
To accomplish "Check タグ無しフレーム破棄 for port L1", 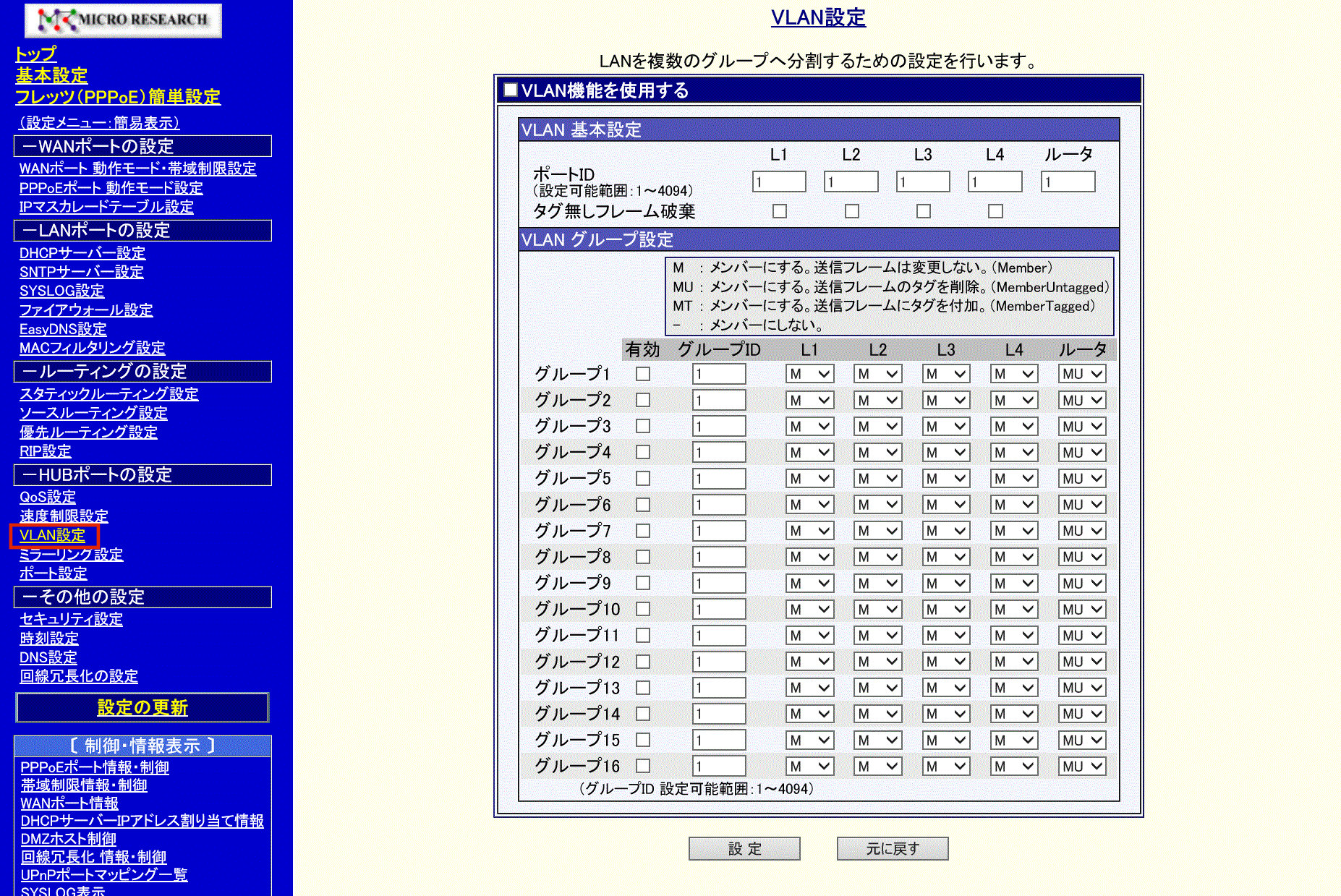I will click(x=779, y=211).
